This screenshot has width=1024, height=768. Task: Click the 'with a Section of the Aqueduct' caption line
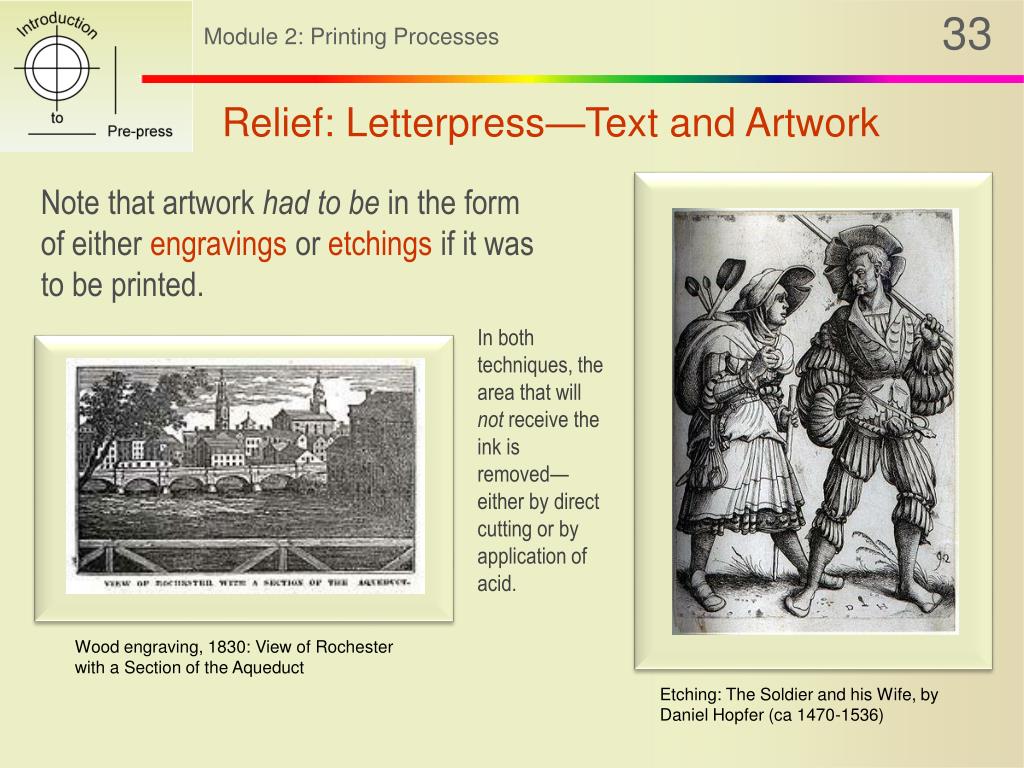(189, 667)
